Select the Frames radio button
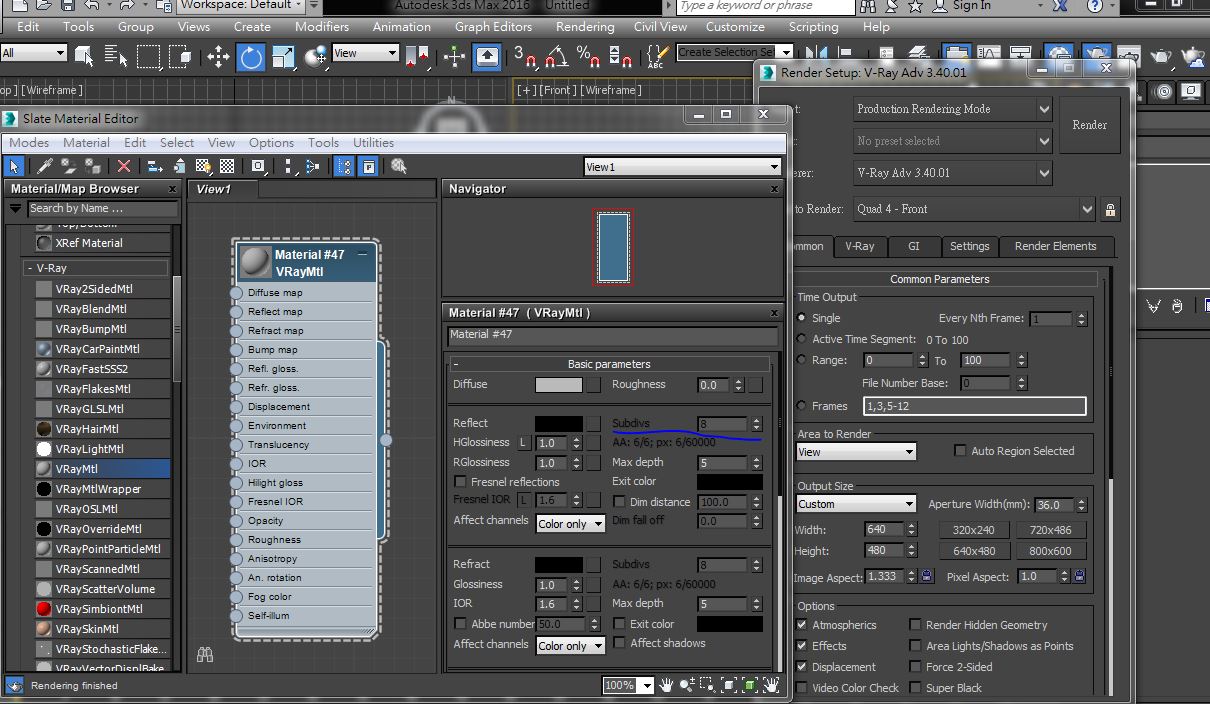 pos(801,406)
